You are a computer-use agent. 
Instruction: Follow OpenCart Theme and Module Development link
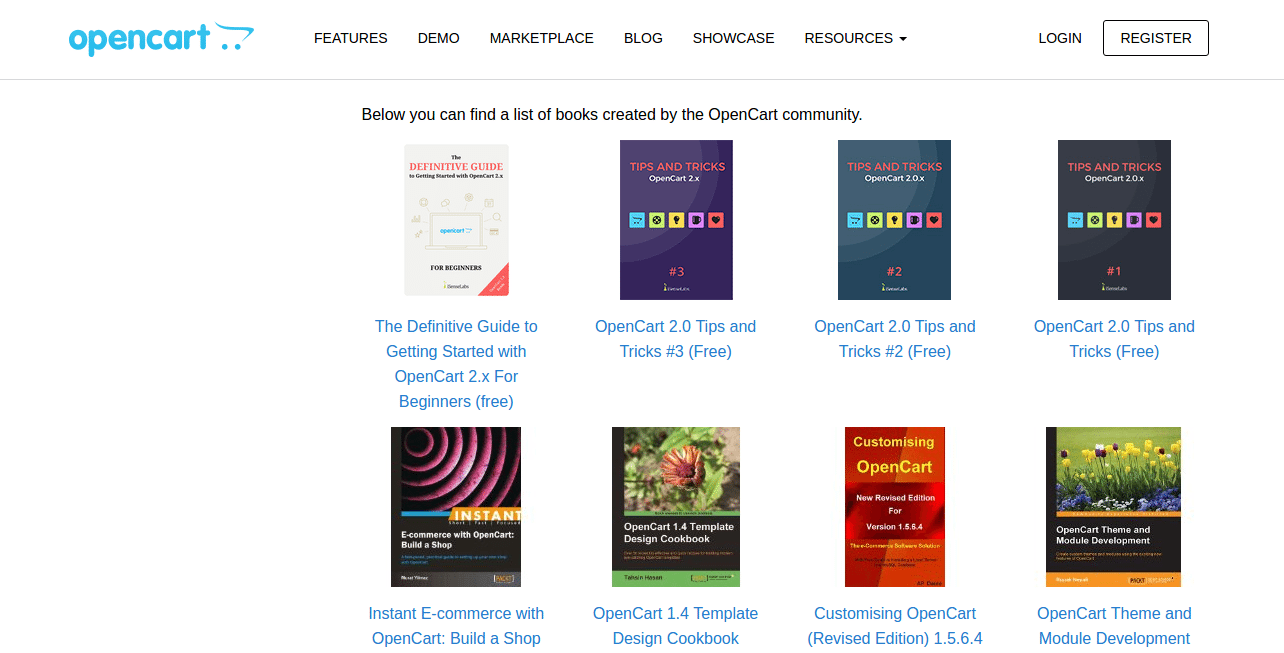coord(1114,626)
